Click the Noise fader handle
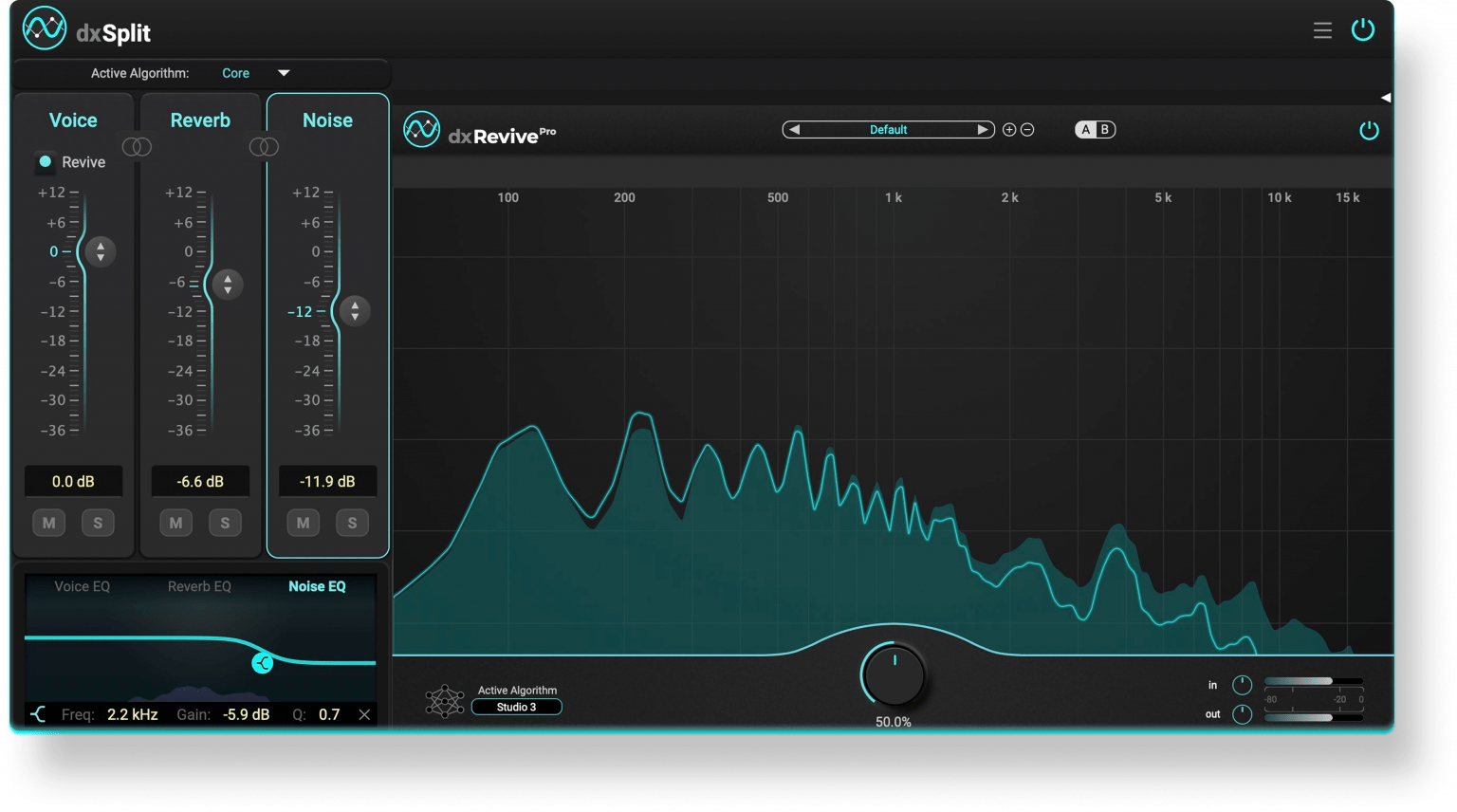 point(355,310)
